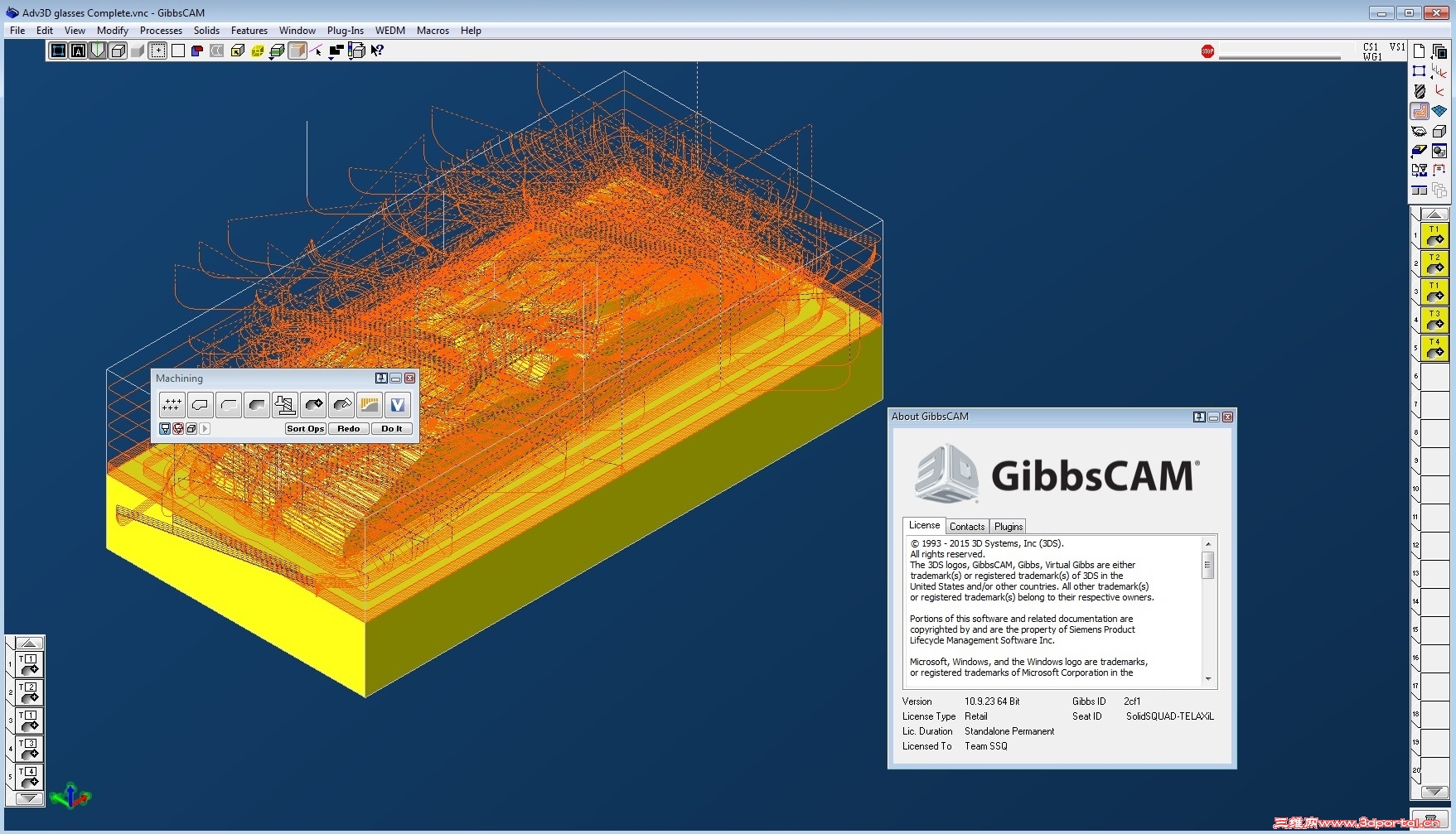This screenshot has height=834, width=1456.
Task: Open the black overlapping squares dropdown
Action: [x=336, y=51]
